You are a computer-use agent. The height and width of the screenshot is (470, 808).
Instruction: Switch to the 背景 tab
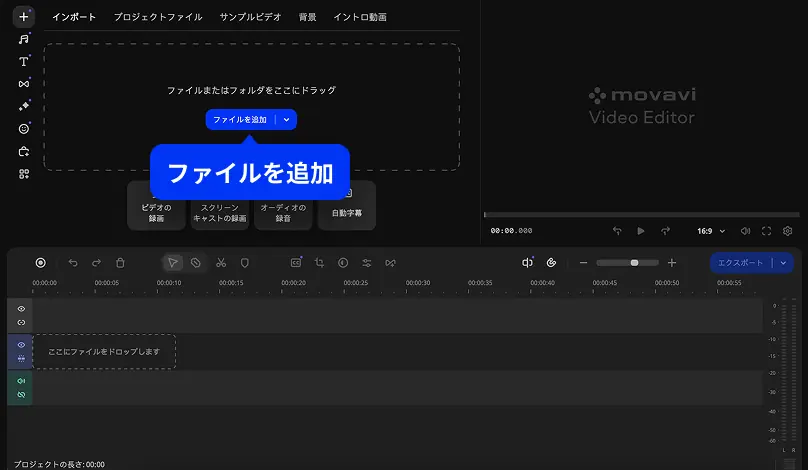coord(308,17)
